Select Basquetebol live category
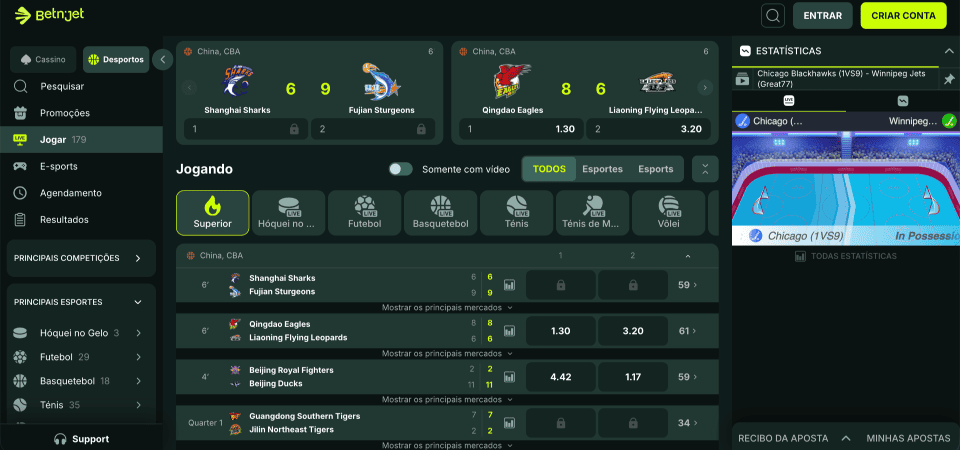 coord(440,213)
